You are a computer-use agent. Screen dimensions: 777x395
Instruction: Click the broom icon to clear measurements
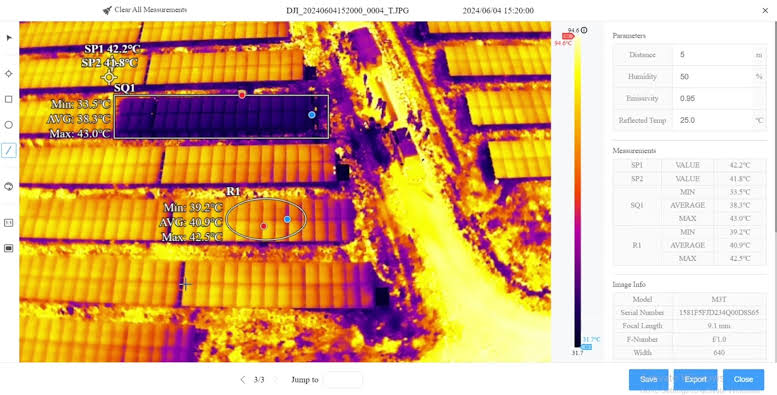point(107,10)
